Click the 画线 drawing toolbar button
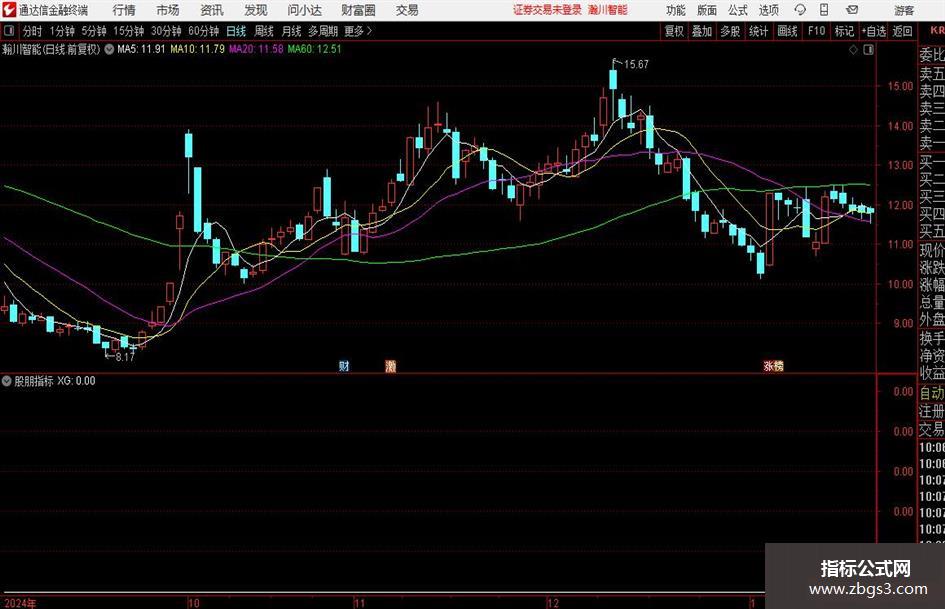Screen dimensions: 945x609 coord(787,31)
